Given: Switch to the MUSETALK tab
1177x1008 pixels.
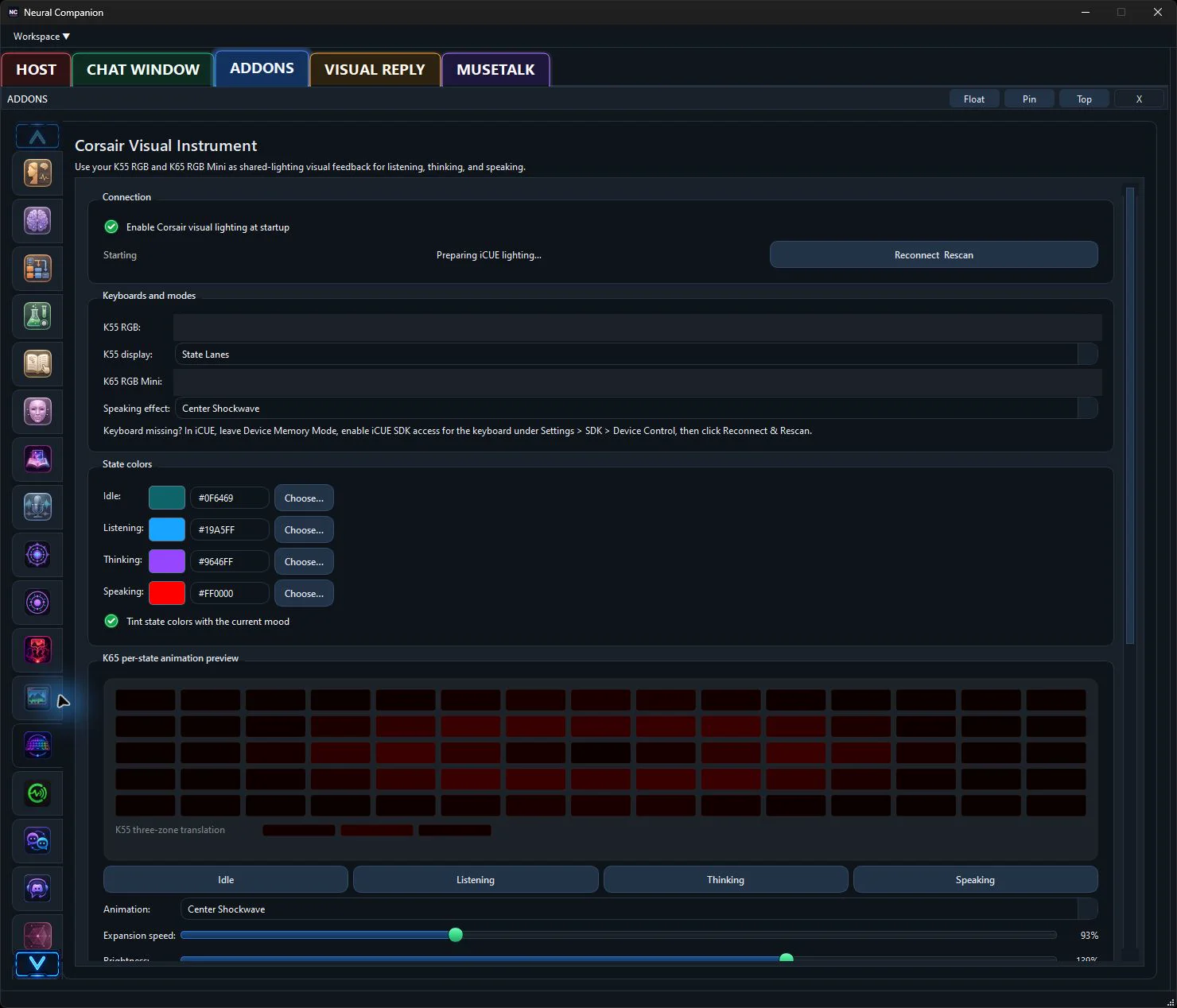Looking at the screenshot, I should [x=495, y=70].
